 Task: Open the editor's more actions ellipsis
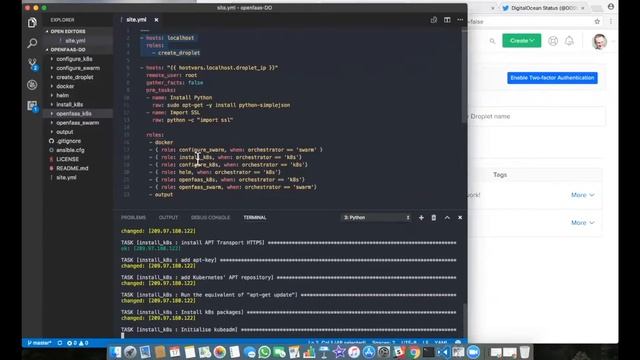pyautogui.click(x=460, y=20)
